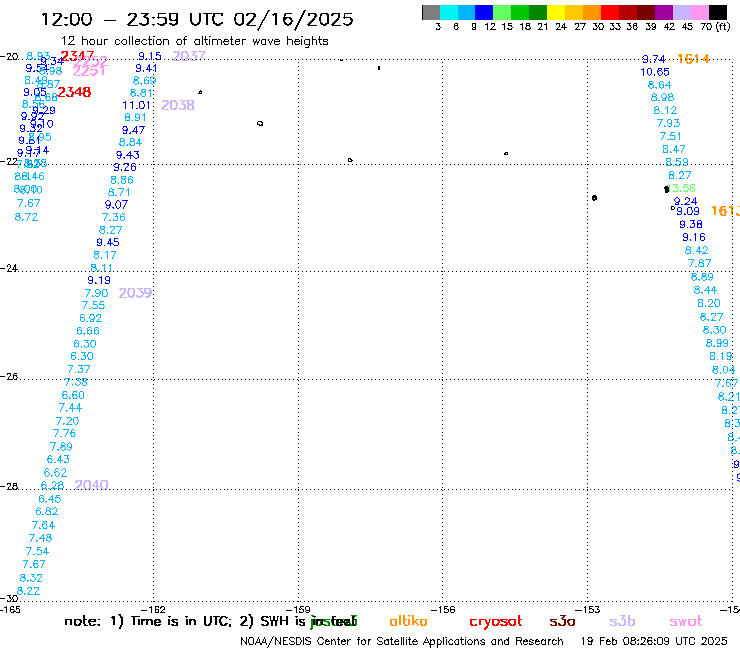Click the pink 'swot' satellite legend label
Image resolution: width=740 pixels, height=650 pixels.
[x=686, y=621]
